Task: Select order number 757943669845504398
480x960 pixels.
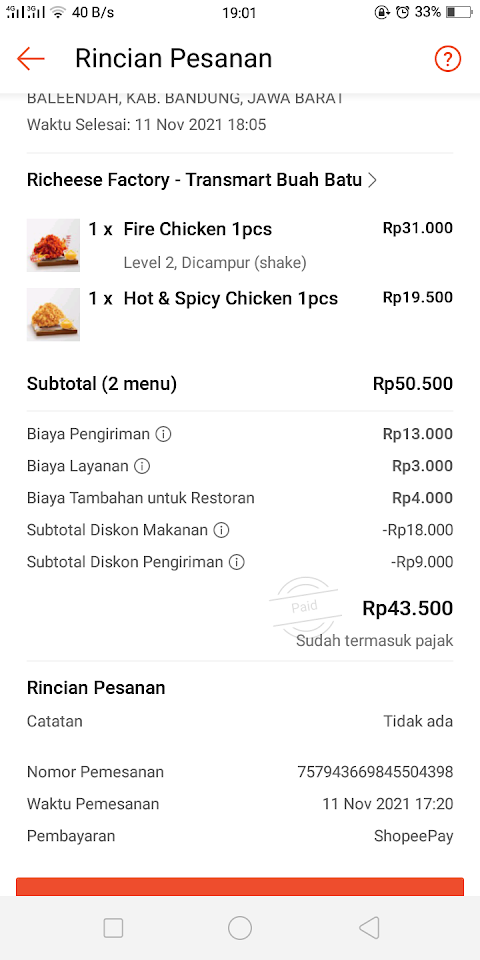Action: pos(375,772)
